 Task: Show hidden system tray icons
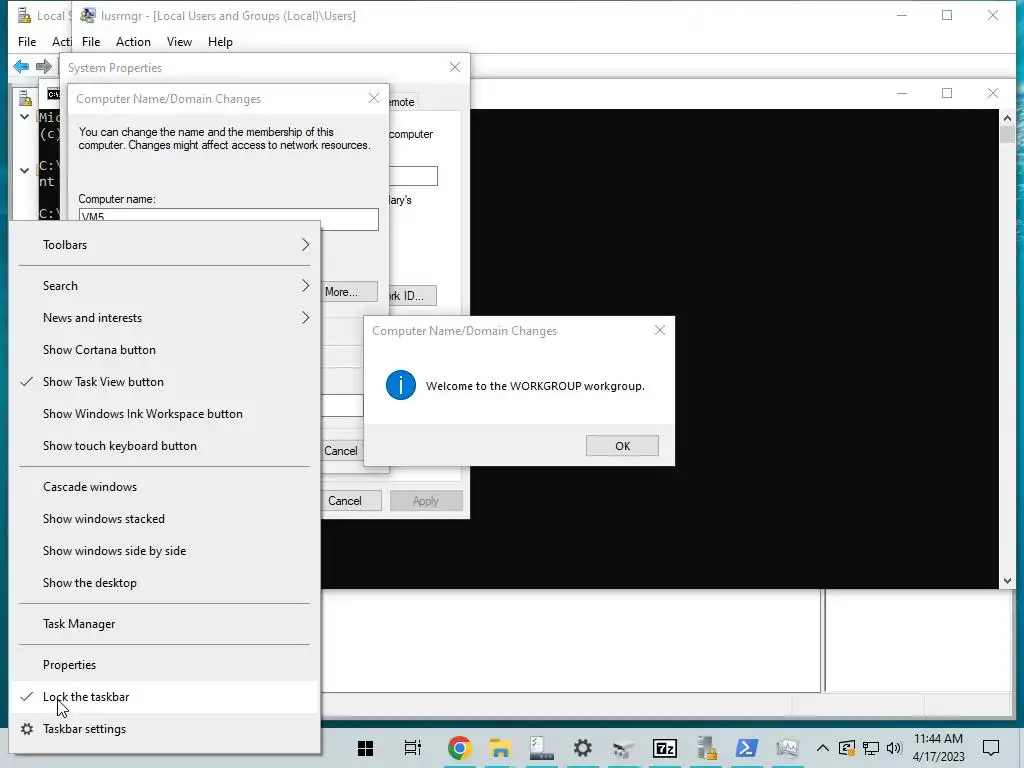[x=823, y=748]
